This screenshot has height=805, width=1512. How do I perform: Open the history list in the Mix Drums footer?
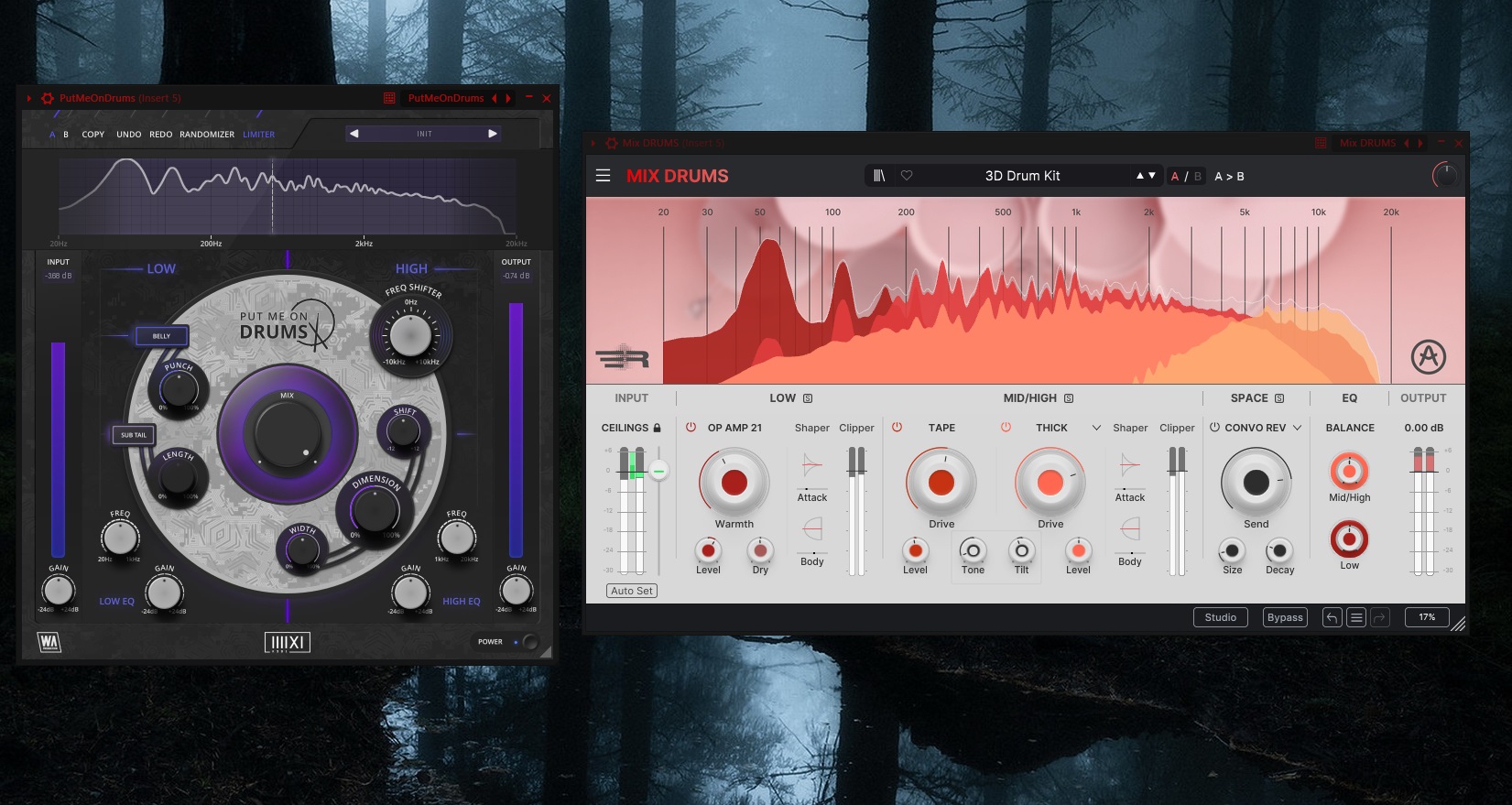(1357, 617)
